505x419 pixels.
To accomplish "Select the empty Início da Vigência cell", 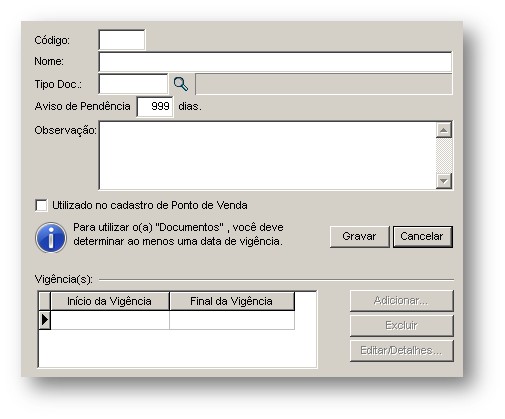I will 110,320.
